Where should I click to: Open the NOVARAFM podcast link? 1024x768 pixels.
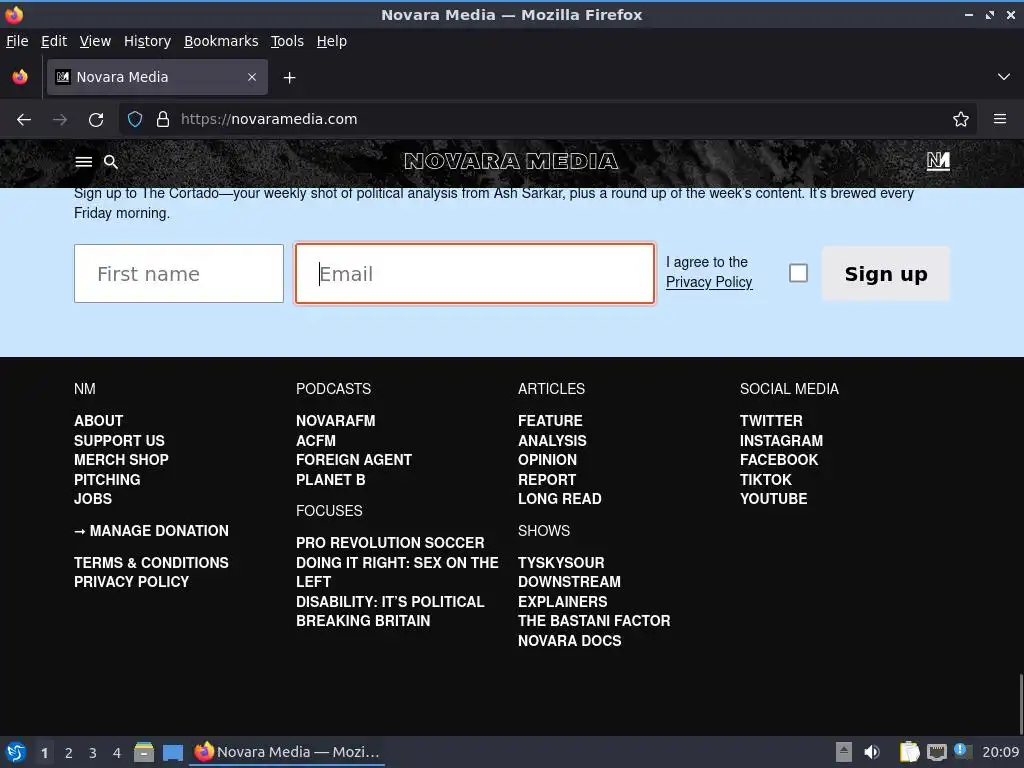tap(336, 421)
